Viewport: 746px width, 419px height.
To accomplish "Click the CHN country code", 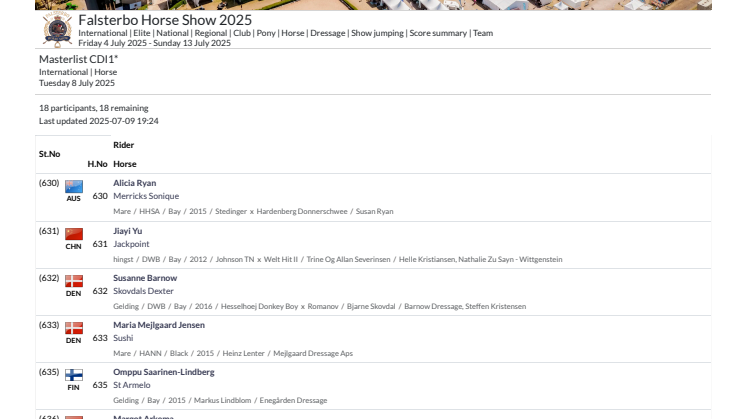I will [73, 246].
